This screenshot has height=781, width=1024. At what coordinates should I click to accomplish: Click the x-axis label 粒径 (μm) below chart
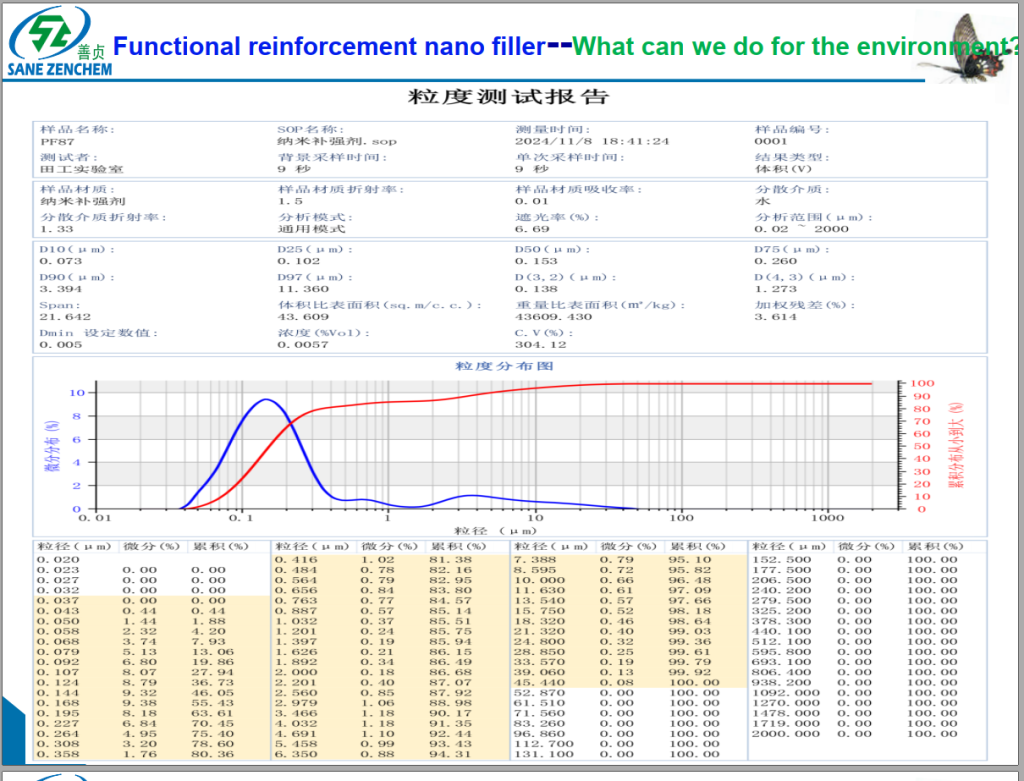(x=487, y=530)
